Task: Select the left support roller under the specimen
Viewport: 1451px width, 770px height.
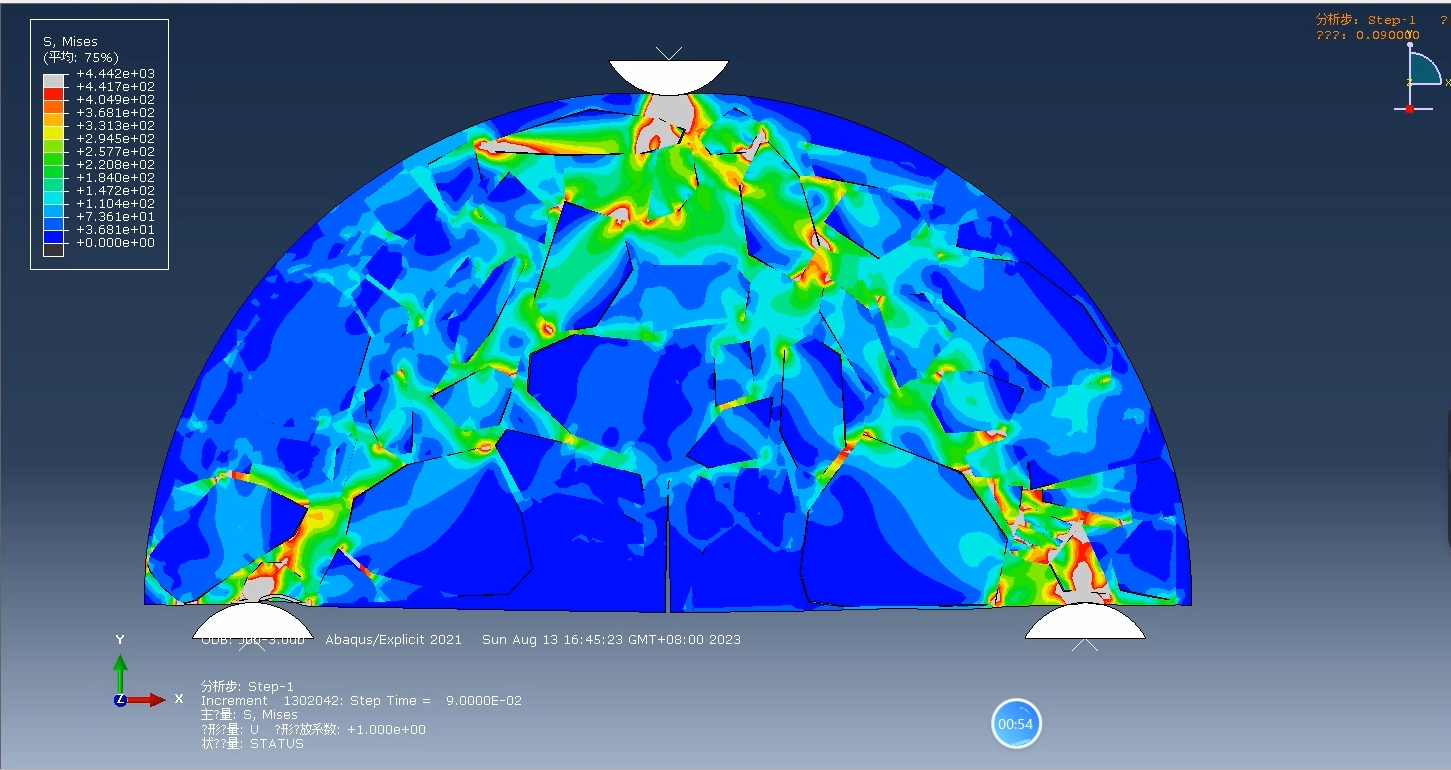Action: pos(252,621)
